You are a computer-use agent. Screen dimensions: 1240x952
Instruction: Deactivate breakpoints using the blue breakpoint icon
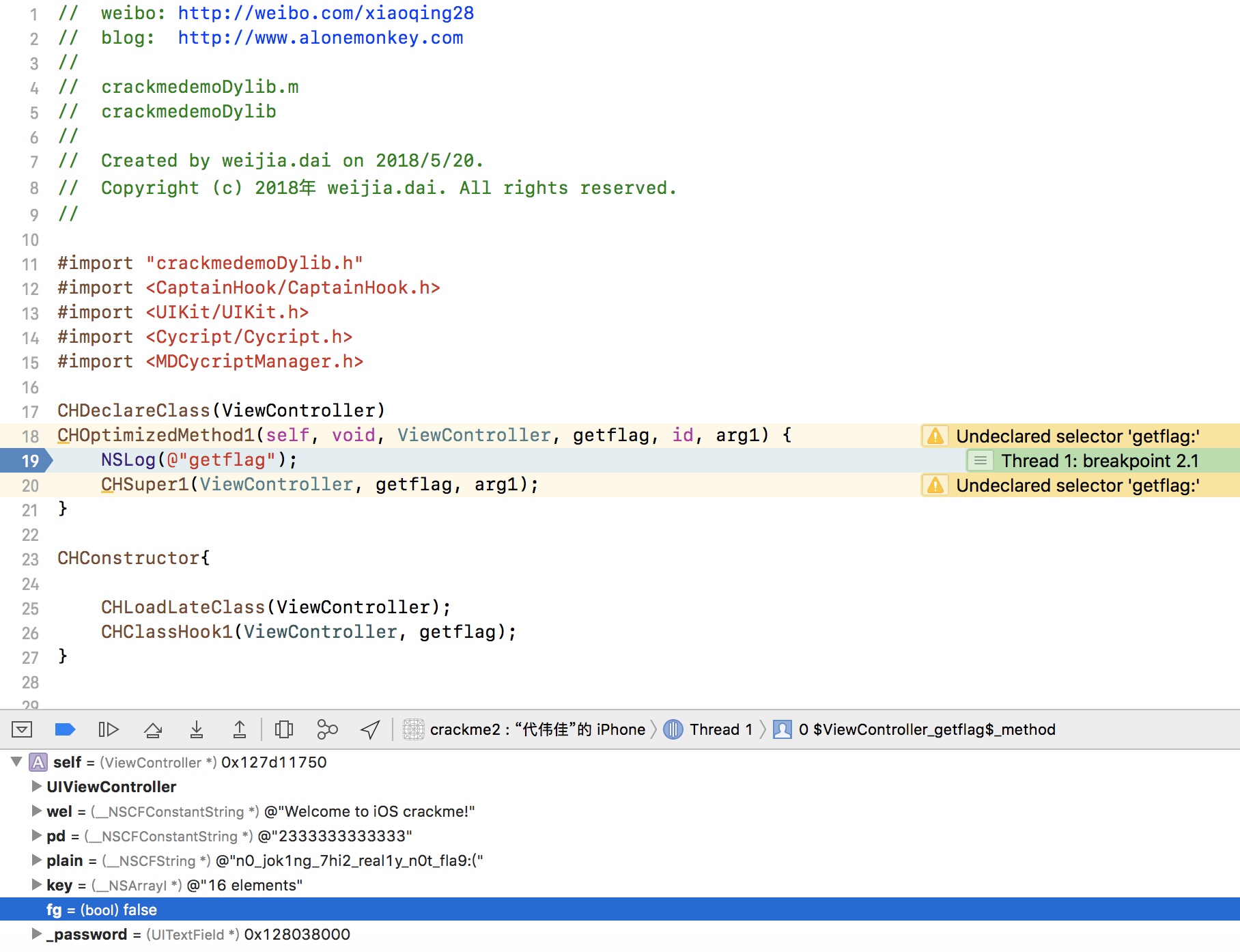click(x=64, y=729)
